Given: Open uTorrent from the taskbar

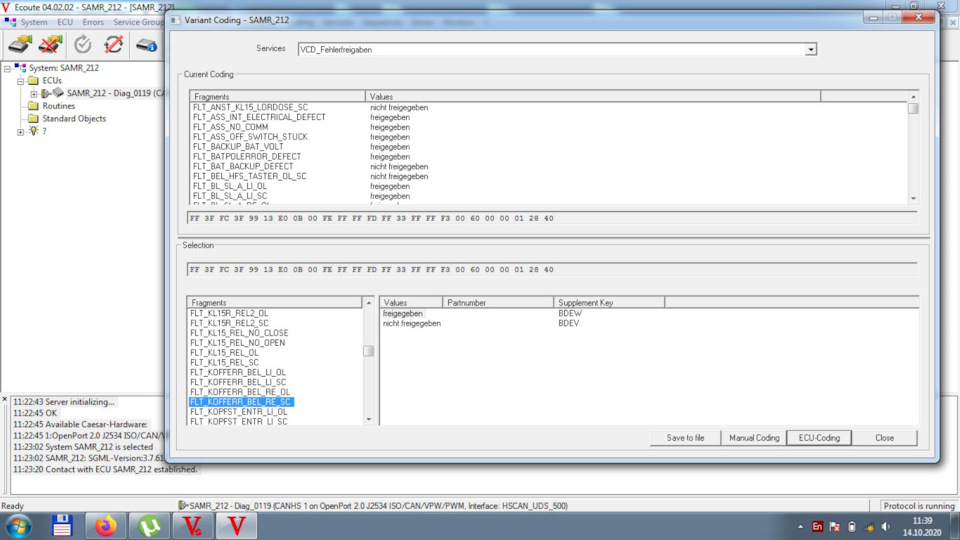Looking at the screenshot, I should point(149,526).
